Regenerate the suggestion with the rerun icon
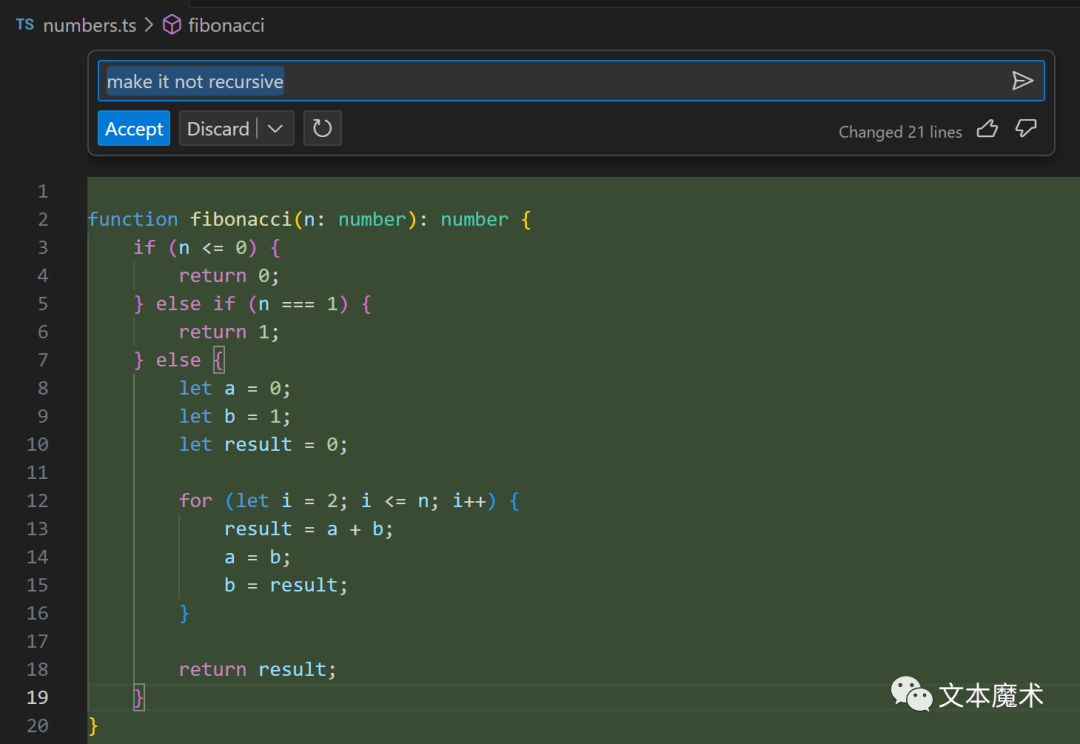 click(x=322, y=129)
